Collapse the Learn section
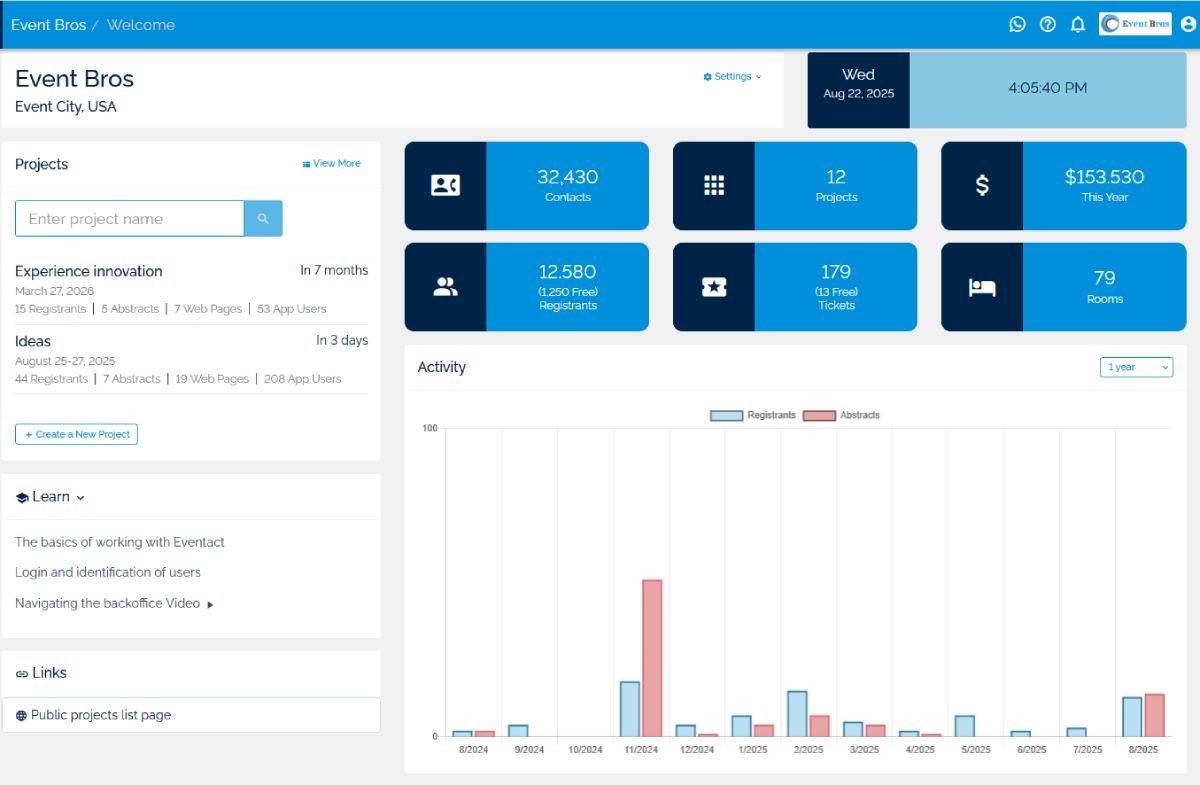Viewport: 1200px width, 785px height. 51,497
